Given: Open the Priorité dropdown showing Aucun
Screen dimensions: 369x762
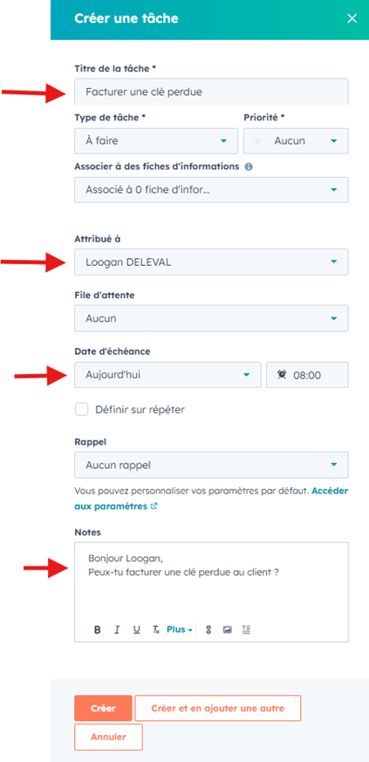Looking at the screenshot, I should pos(296,141).
